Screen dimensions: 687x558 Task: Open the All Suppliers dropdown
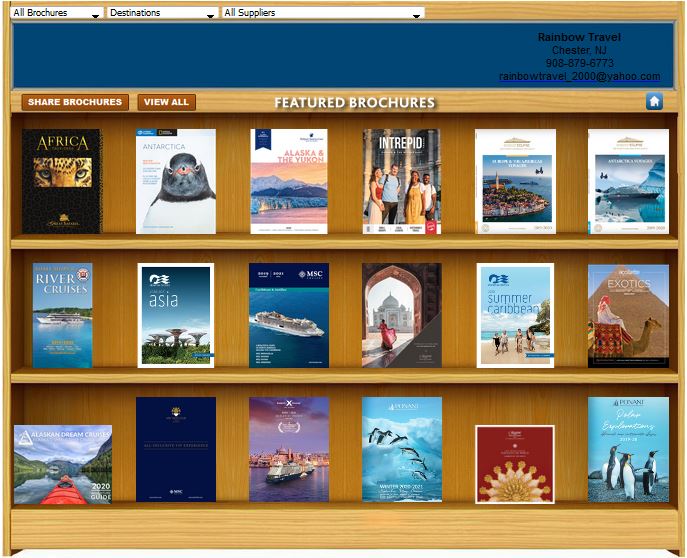point(322,13)
